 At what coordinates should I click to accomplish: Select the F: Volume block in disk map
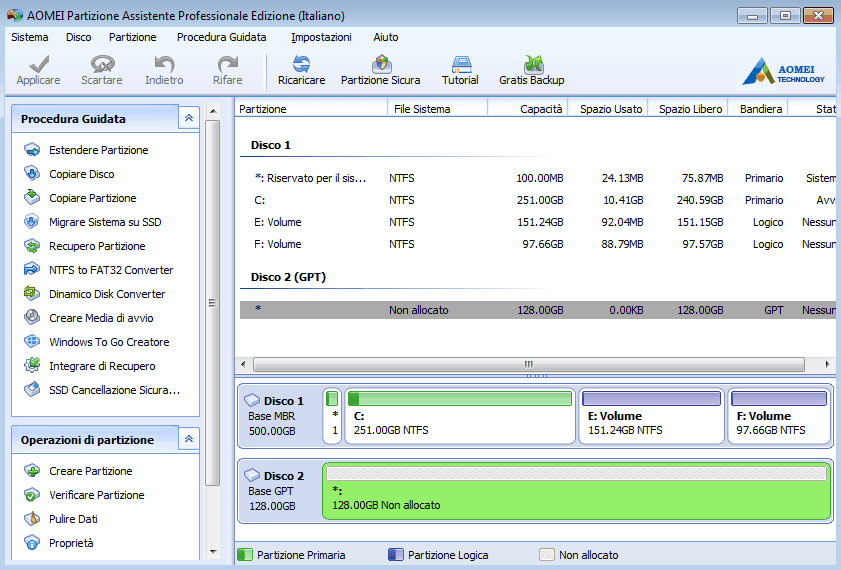point(779,416)
